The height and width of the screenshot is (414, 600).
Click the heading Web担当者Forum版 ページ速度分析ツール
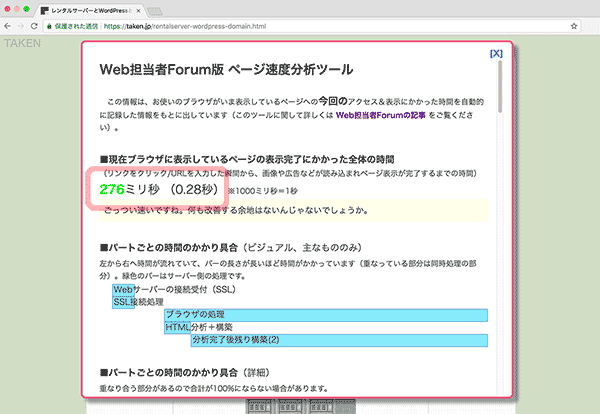[226, 69]
